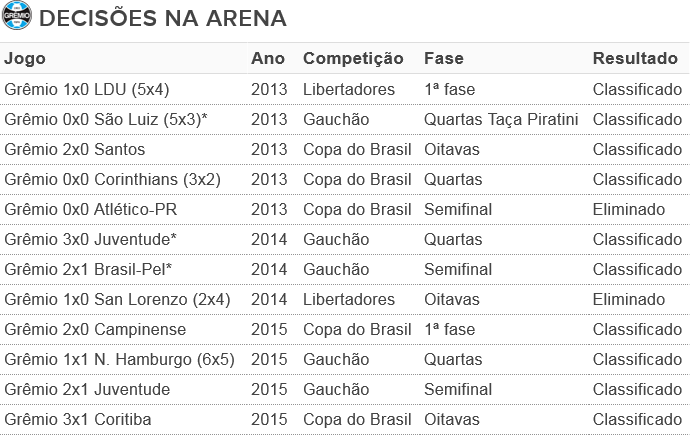This screenshot has height=439, width=690.
Task: Select the Grêmio 2x0 Campinense row
Action: [x=345, y=329]
